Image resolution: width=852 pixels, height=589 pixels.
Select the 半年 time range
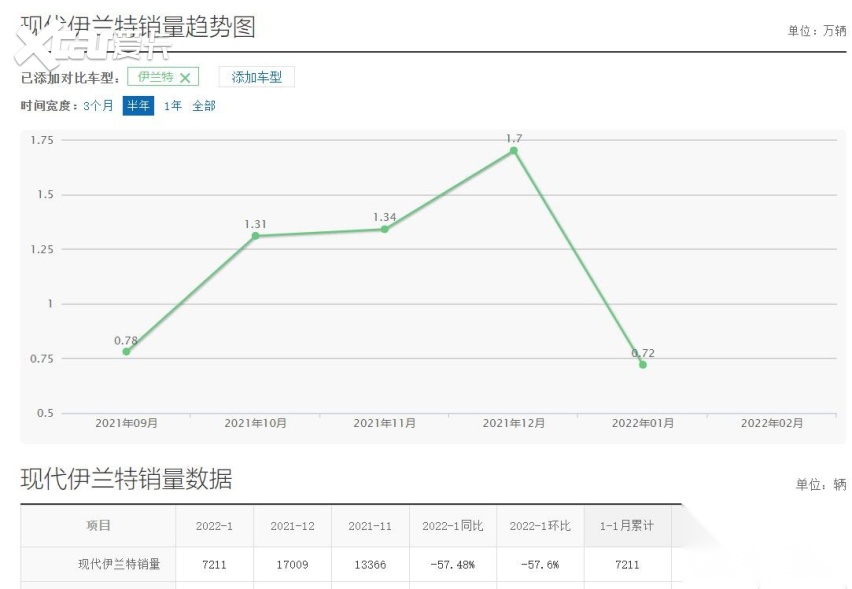click(x=138, y=105)
